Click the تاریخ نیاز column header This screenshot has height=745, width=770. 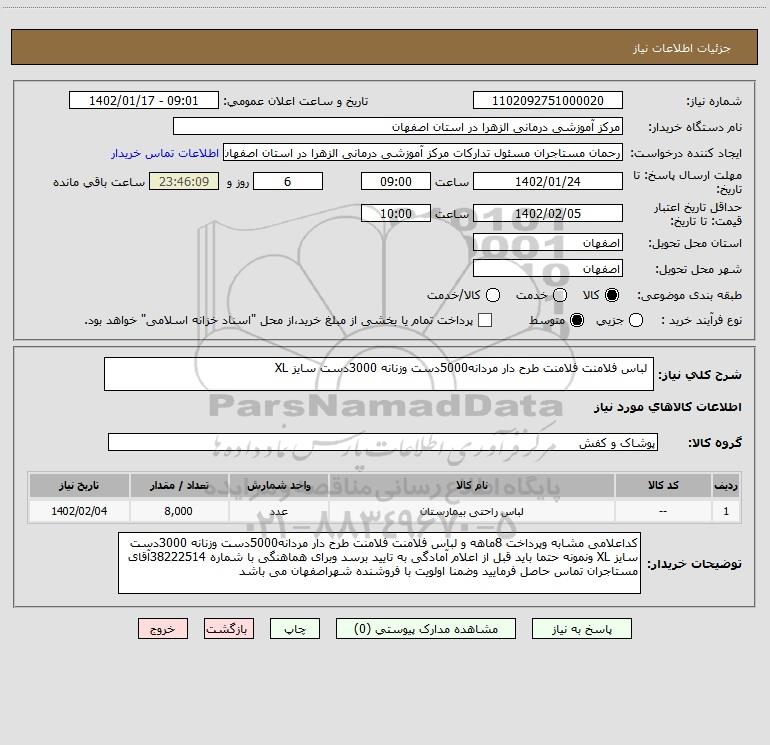pos(79,486)
